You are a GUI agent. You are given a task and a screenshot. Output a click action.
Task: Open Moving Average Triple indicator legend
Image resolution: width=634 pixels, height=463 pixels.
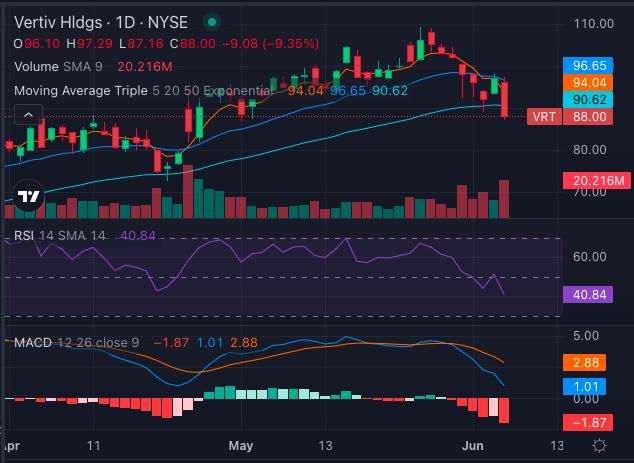point(143,91)
